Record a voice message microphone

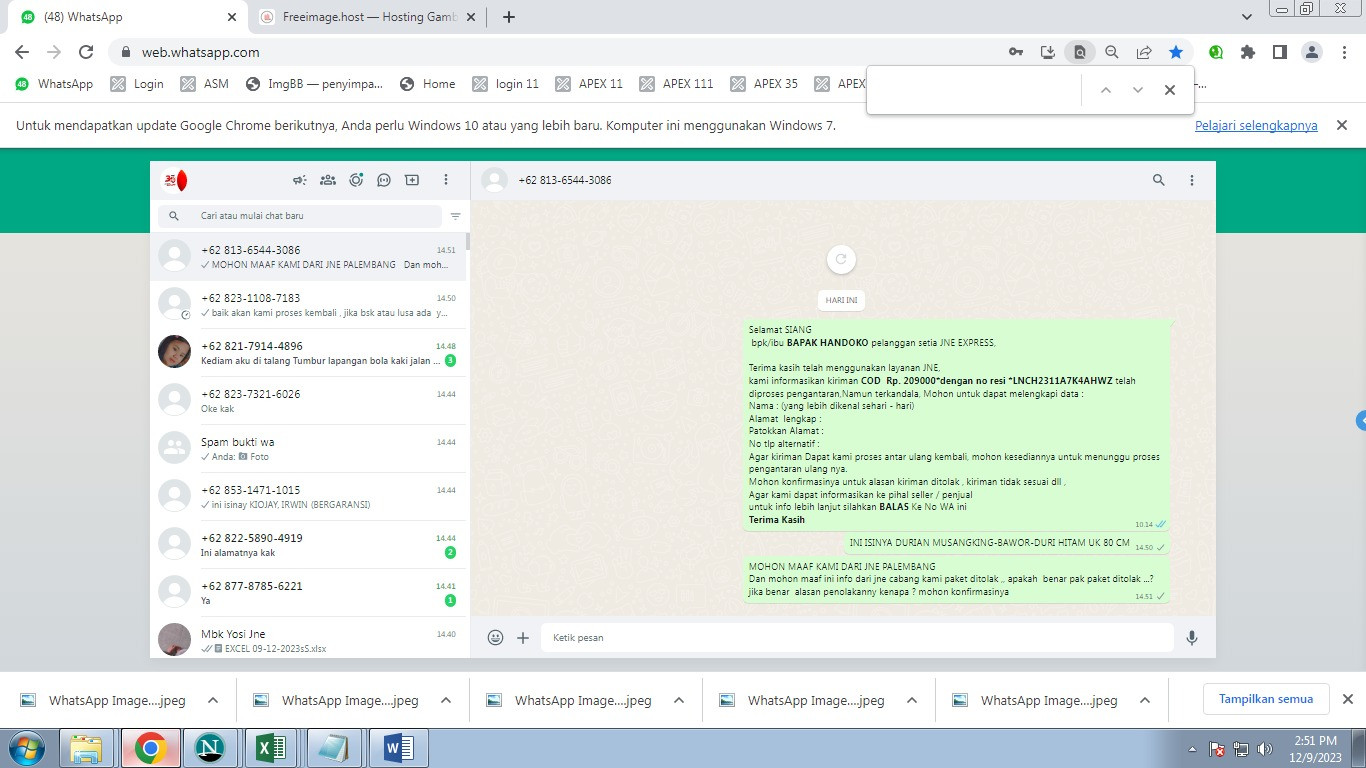tap(1192, 637)
